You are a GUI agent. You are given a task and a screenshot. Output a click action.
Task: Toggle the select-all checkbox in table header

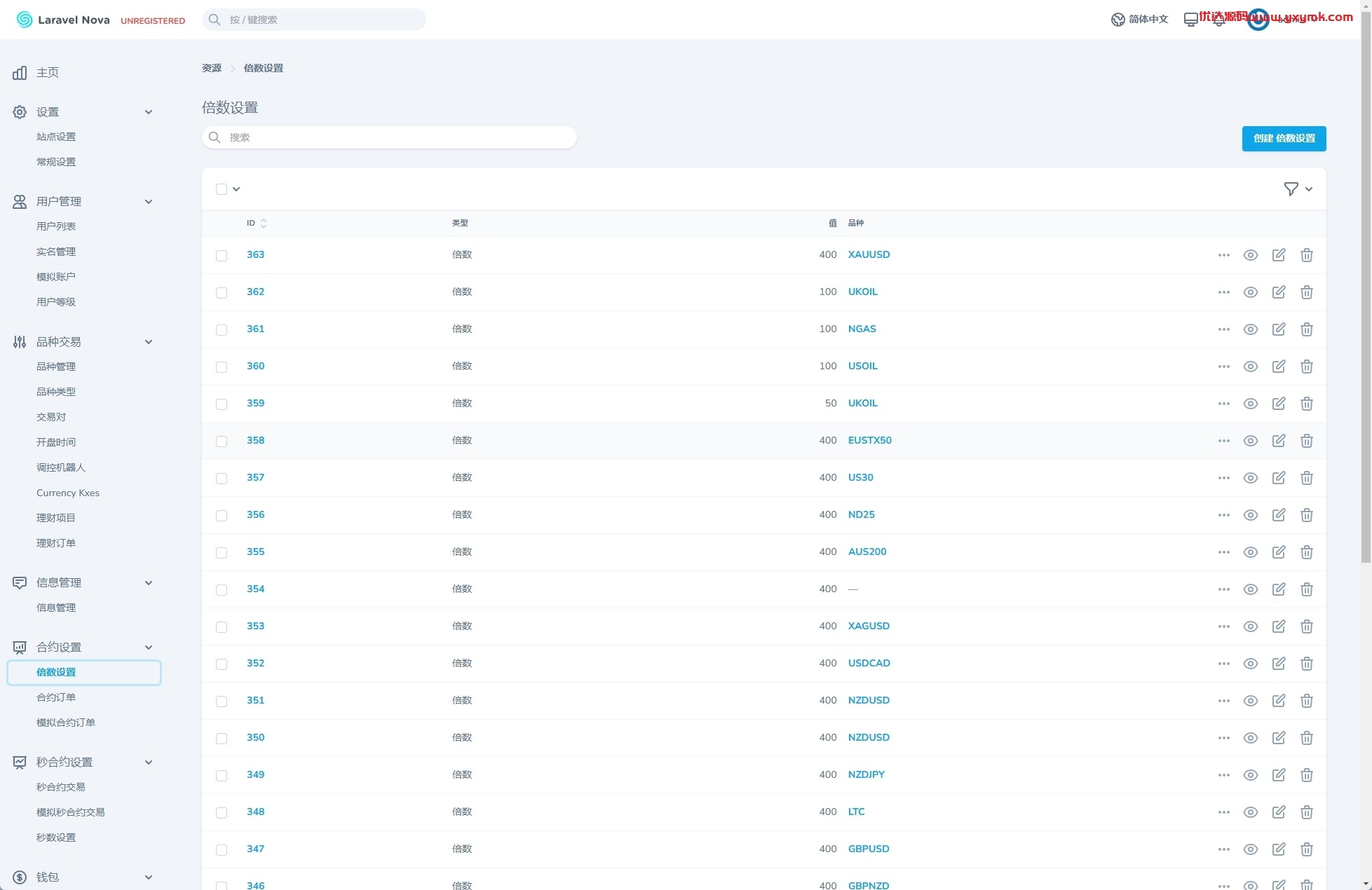222,189
